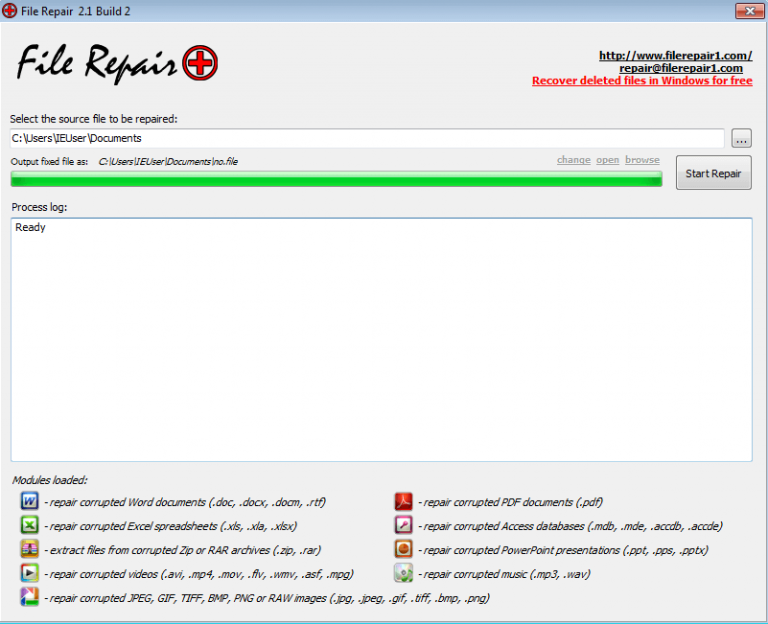The width and height of the screenshot is (768, 624).
Task: Click the Word documents module icon
Action: (x=30, y=501)
